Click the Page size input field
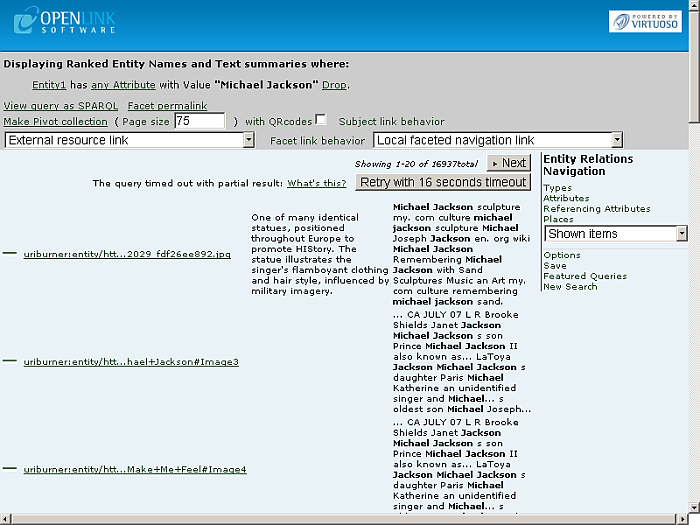 click(x=199, y=121)
